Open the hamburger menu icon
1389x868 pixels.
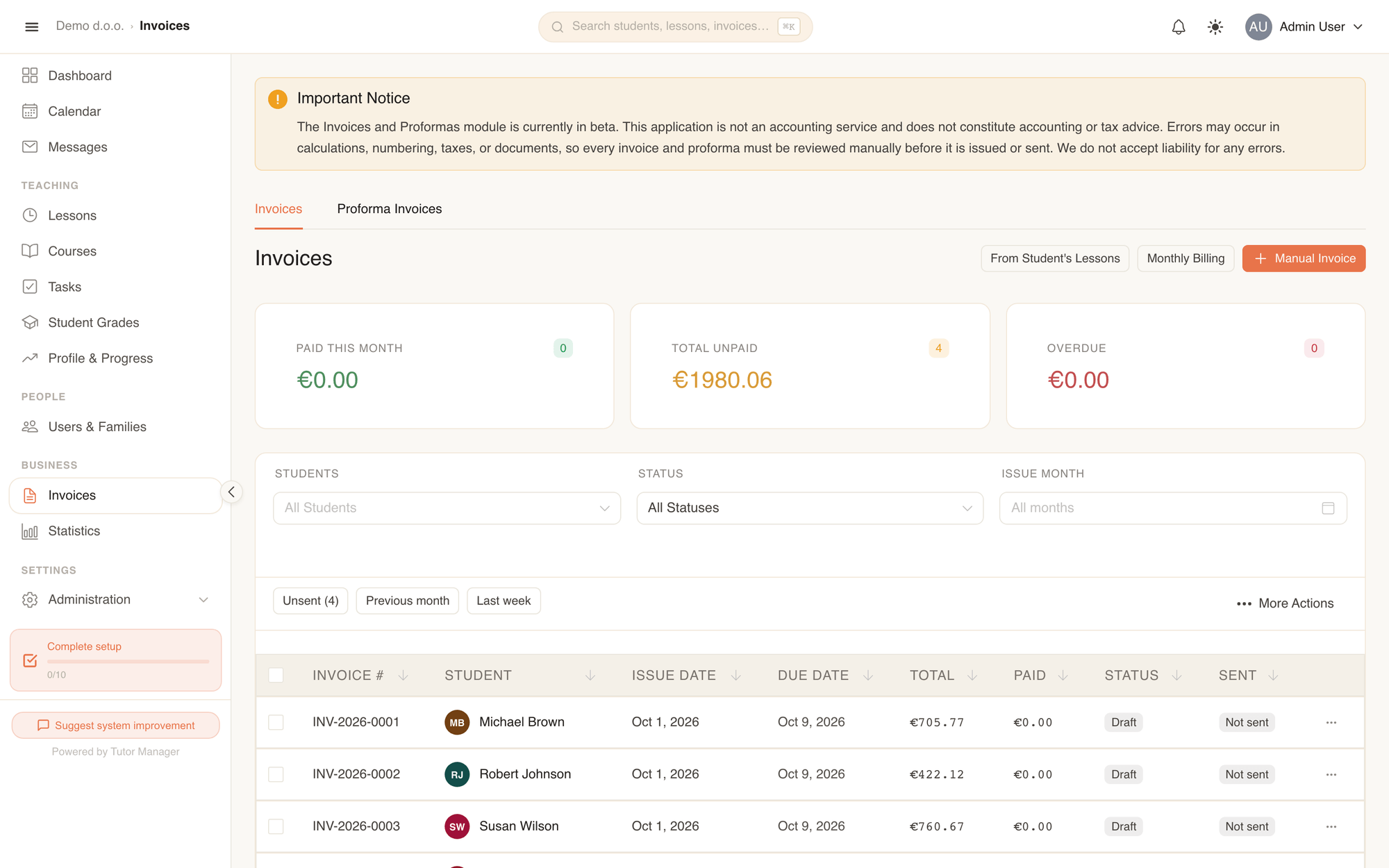pyautogui.click(x=31, y=26)
